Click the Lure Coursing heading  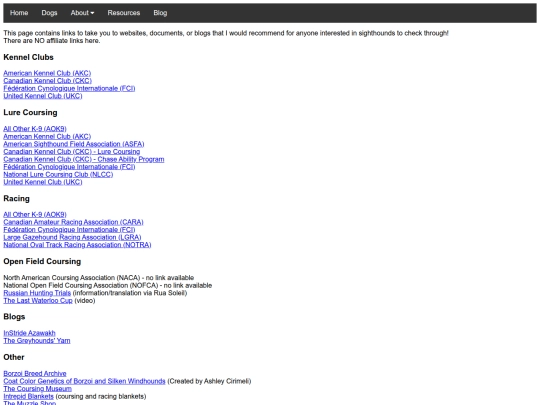tap(30, 112)
